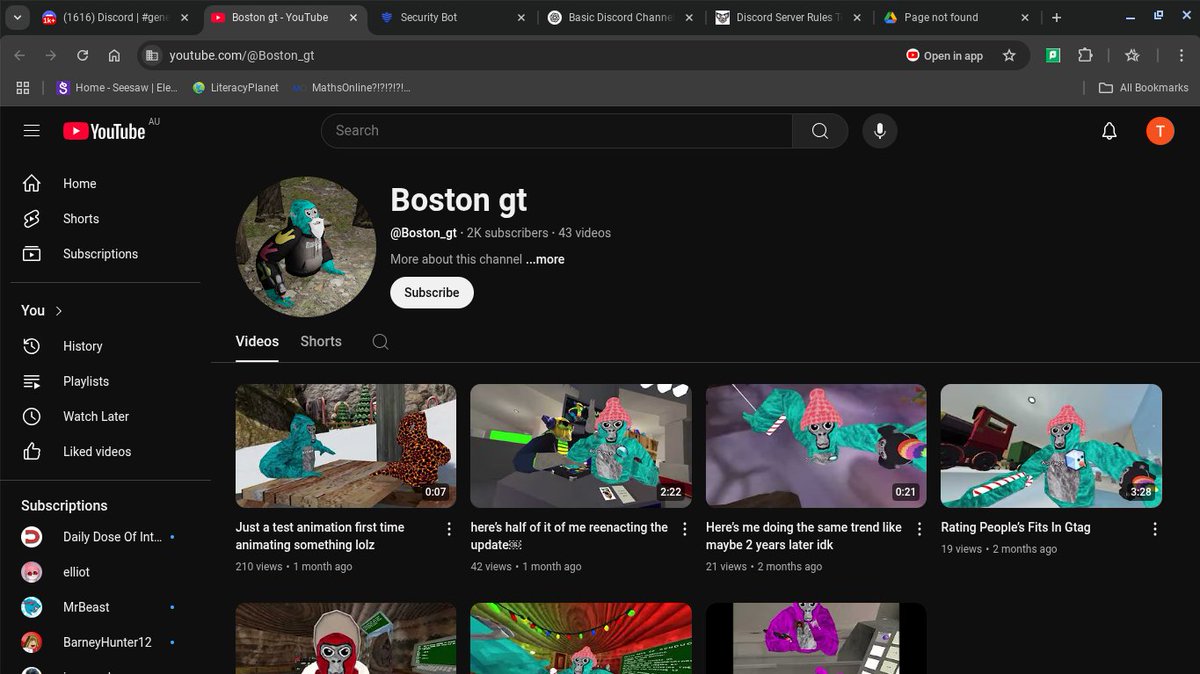Click the browser forward arrow
Screen dimensions: 1200x674
tap(51, 56)
